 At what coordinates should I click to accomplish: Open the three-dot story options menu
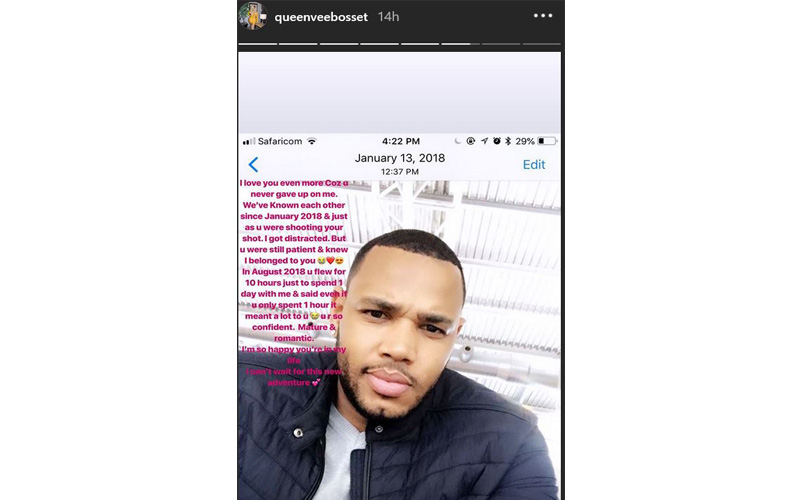[543, 16]
